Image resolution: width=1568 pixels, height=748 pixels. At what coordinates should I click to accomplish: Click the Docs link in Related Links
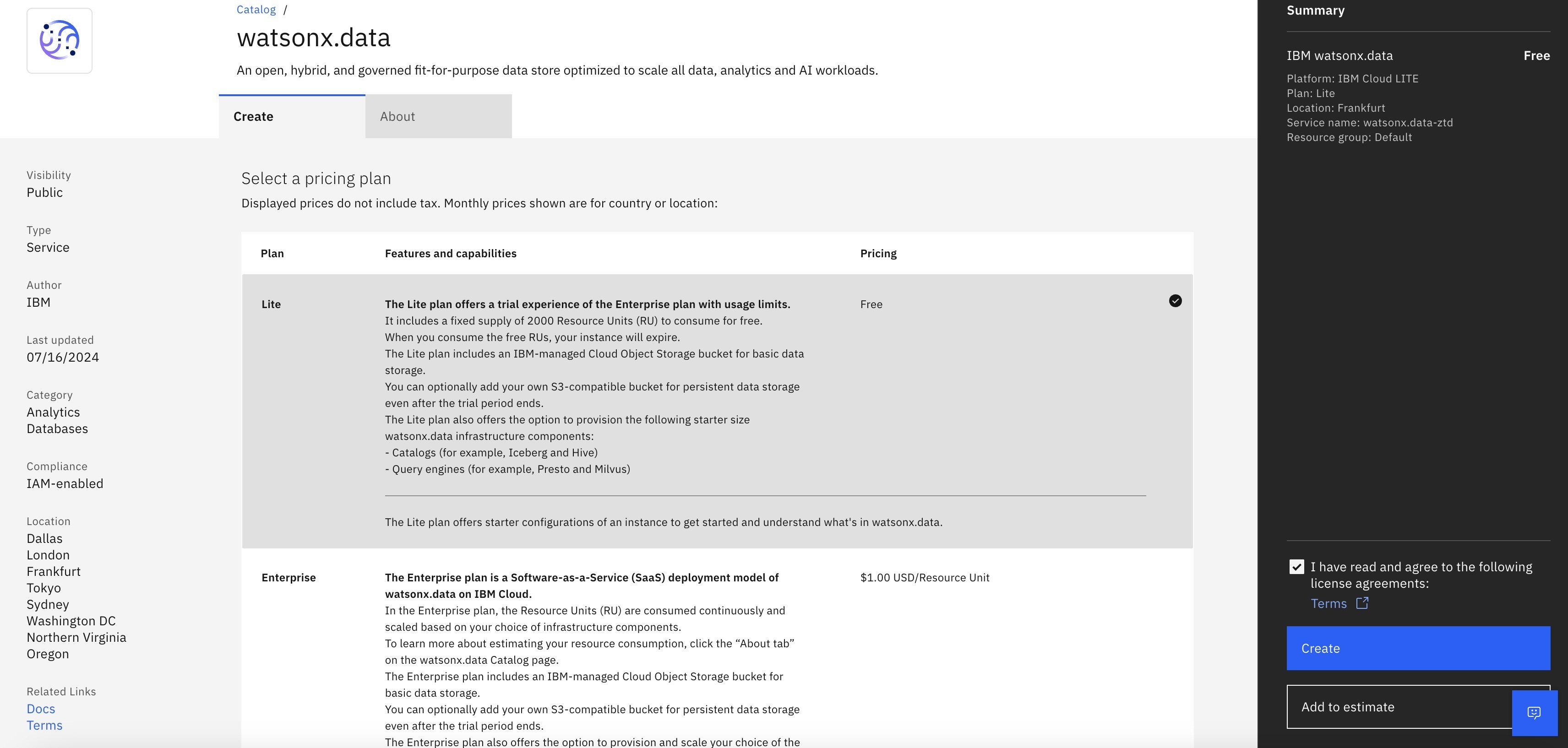[40, 709]
